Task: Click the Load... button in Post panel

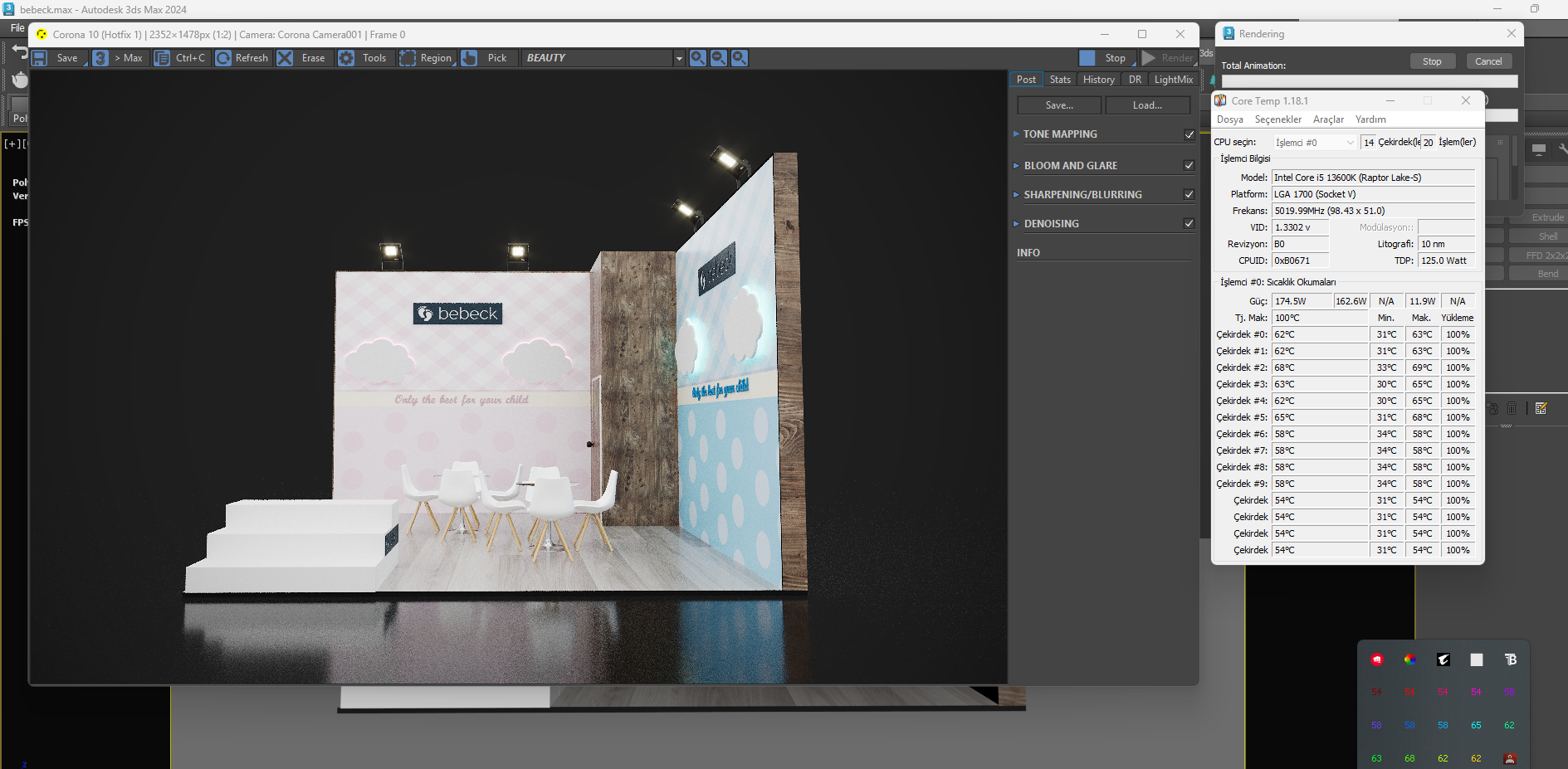Action: click(x=1147, y=105)
